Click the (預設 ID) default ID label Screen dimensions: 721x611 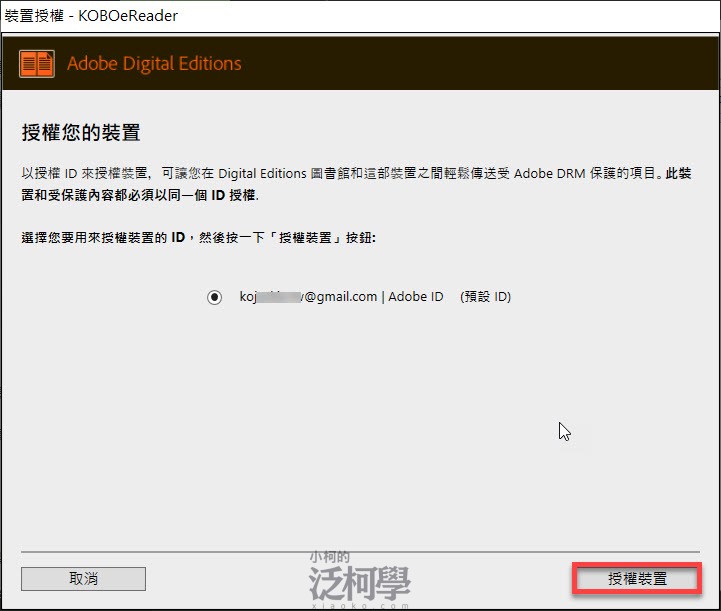click(486, 297)
